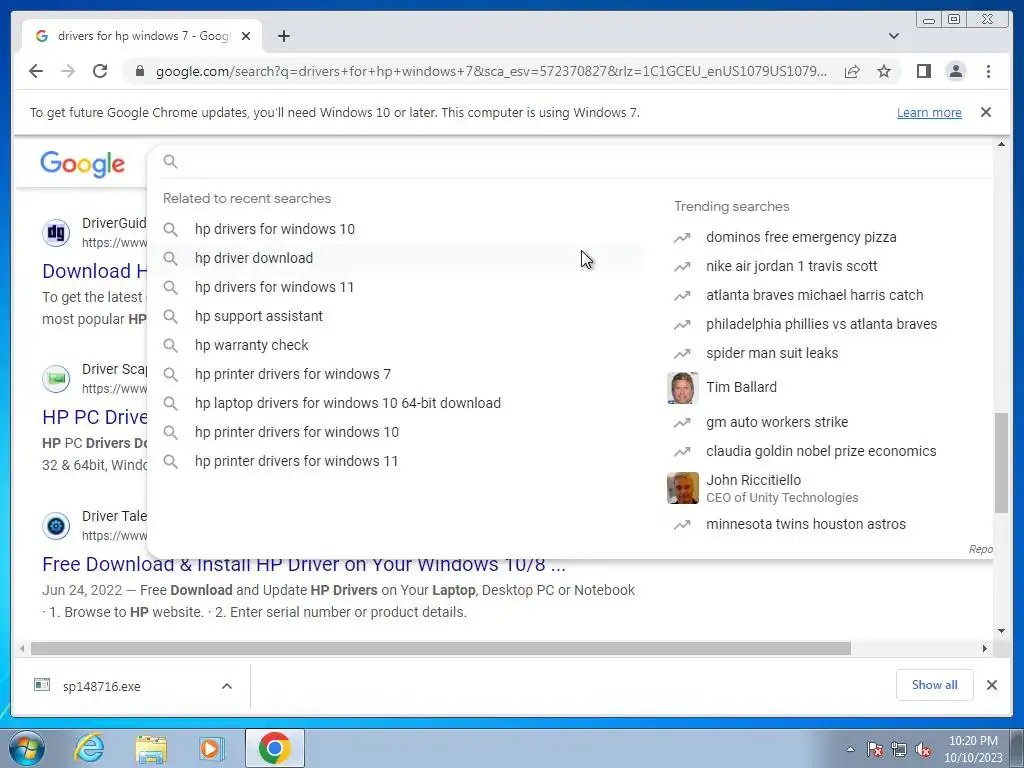Click the scroll down arrow of page
1024x768 pixels.
coord(1001,631)
